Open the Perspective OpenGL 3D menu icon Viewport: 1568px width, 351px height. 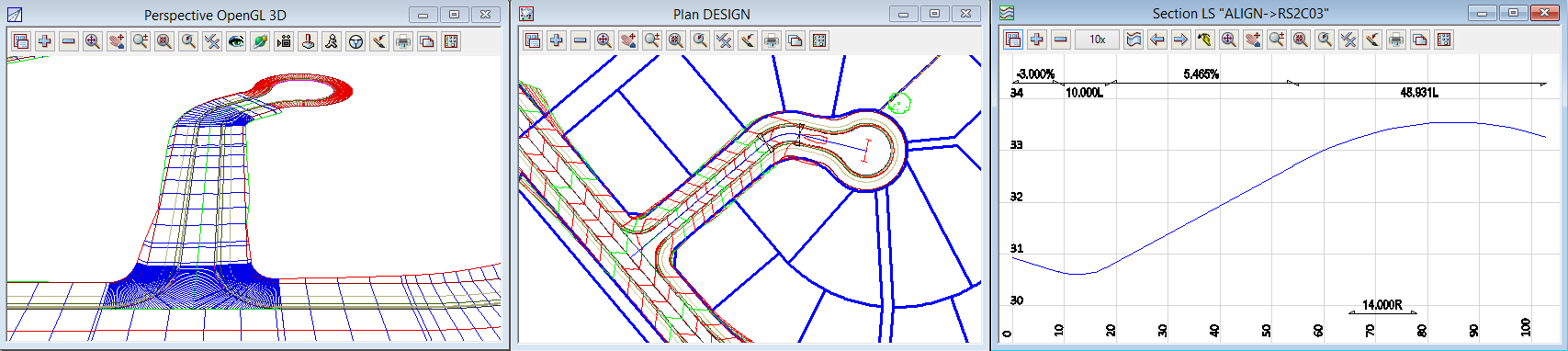[14, 15]
